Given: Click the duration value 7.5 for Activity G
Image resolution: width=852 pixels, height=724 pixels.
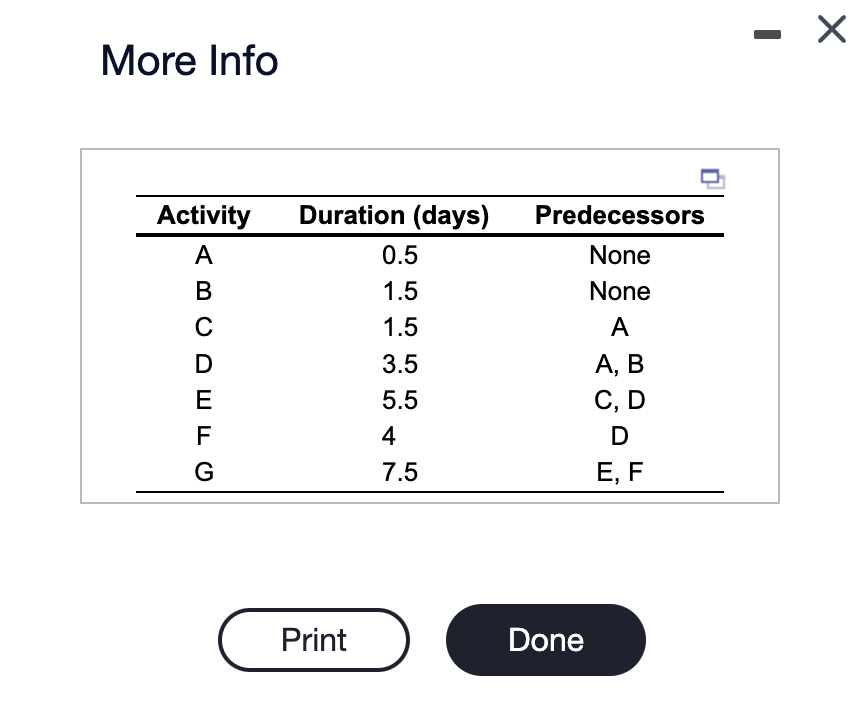Looking at the screenshot, I should click(401, 471).
